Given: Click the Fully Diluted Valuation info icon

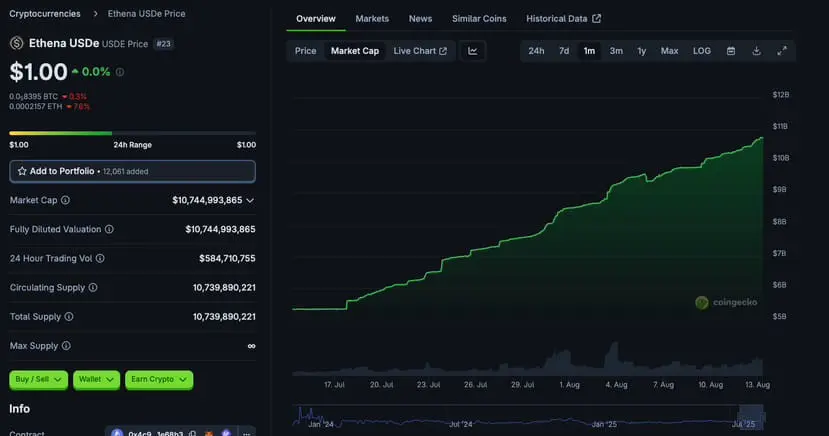Looking at the screenshot, I should coord(109,229).
